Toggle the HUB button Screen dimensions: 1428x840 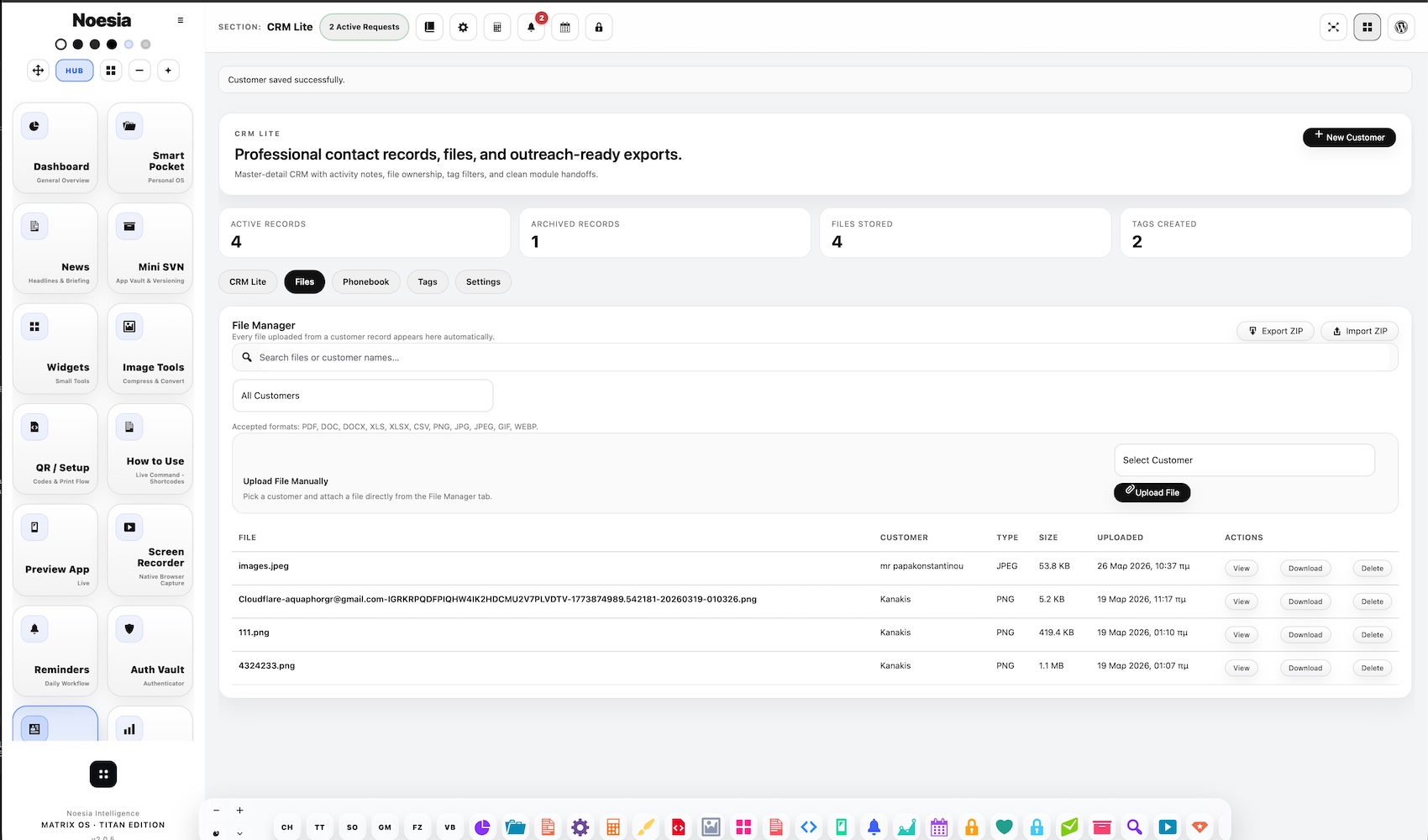[75, 71]
